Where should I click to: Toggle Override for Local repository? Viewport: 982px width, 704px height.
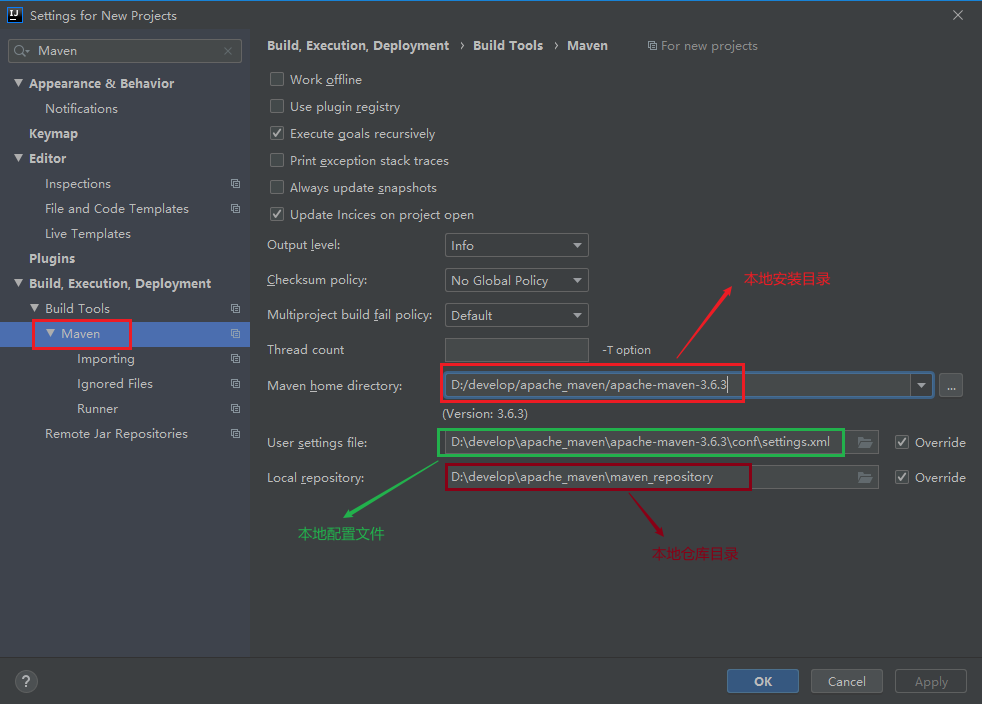[x=902, y=477]
